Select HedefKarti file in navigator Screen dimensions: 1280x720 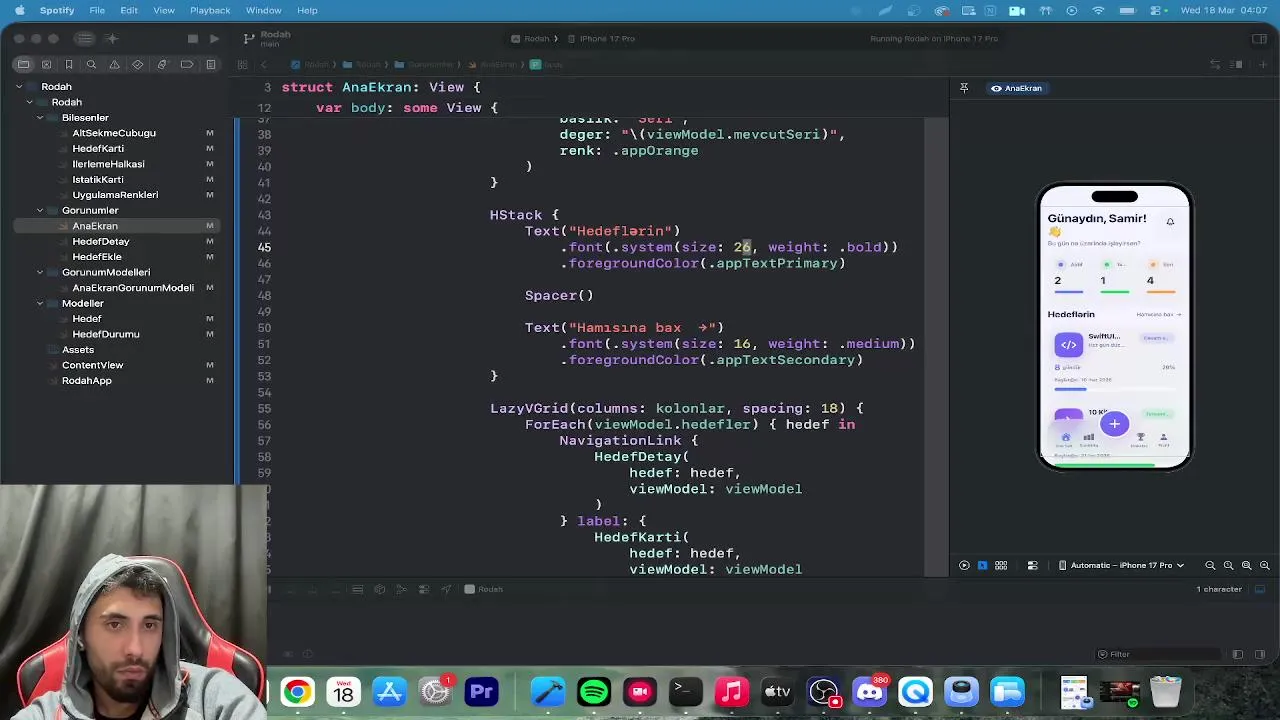pos(98,148)
